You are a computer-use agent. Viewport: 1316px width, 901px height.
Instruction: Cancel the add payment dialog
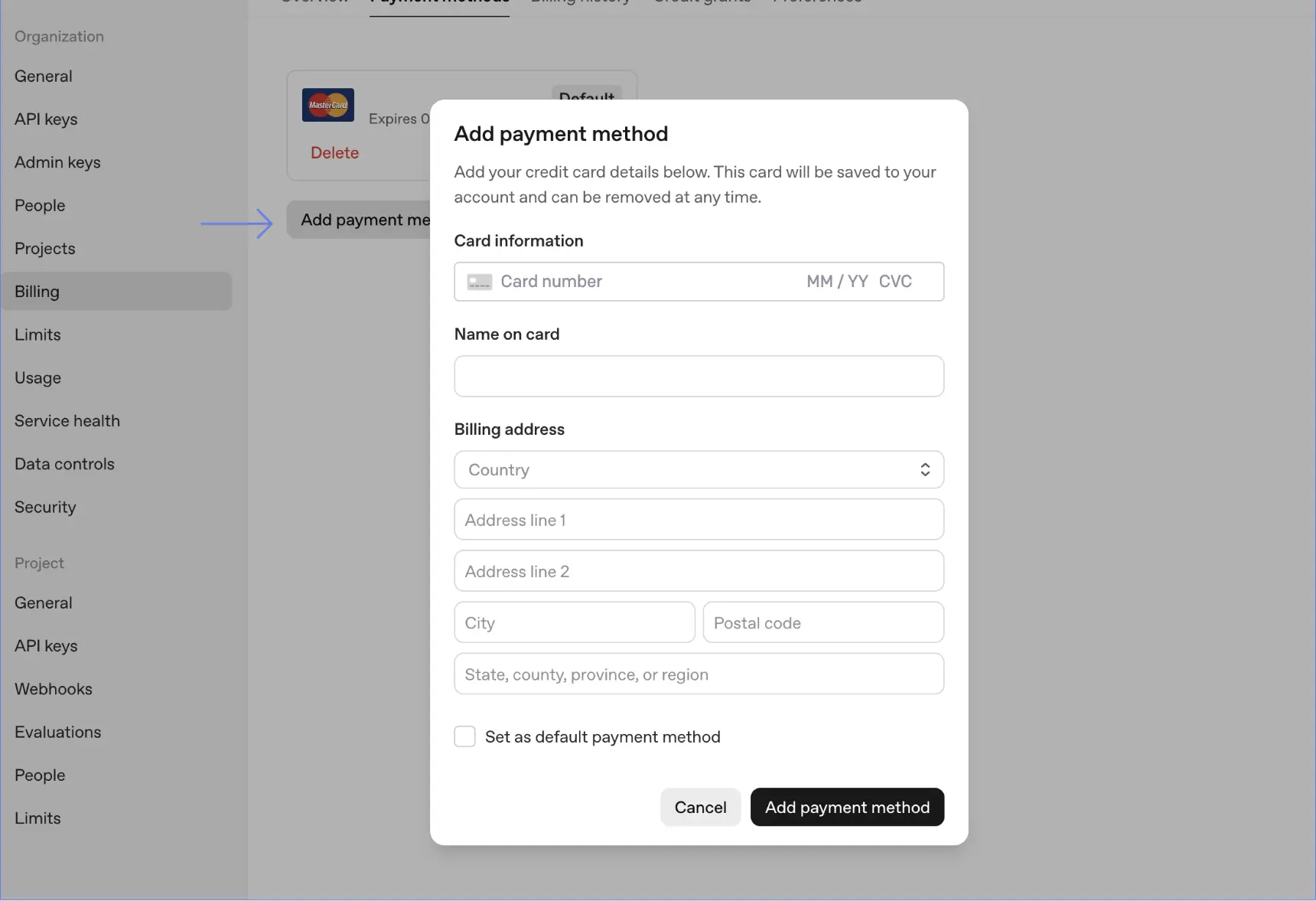point(700,807)
